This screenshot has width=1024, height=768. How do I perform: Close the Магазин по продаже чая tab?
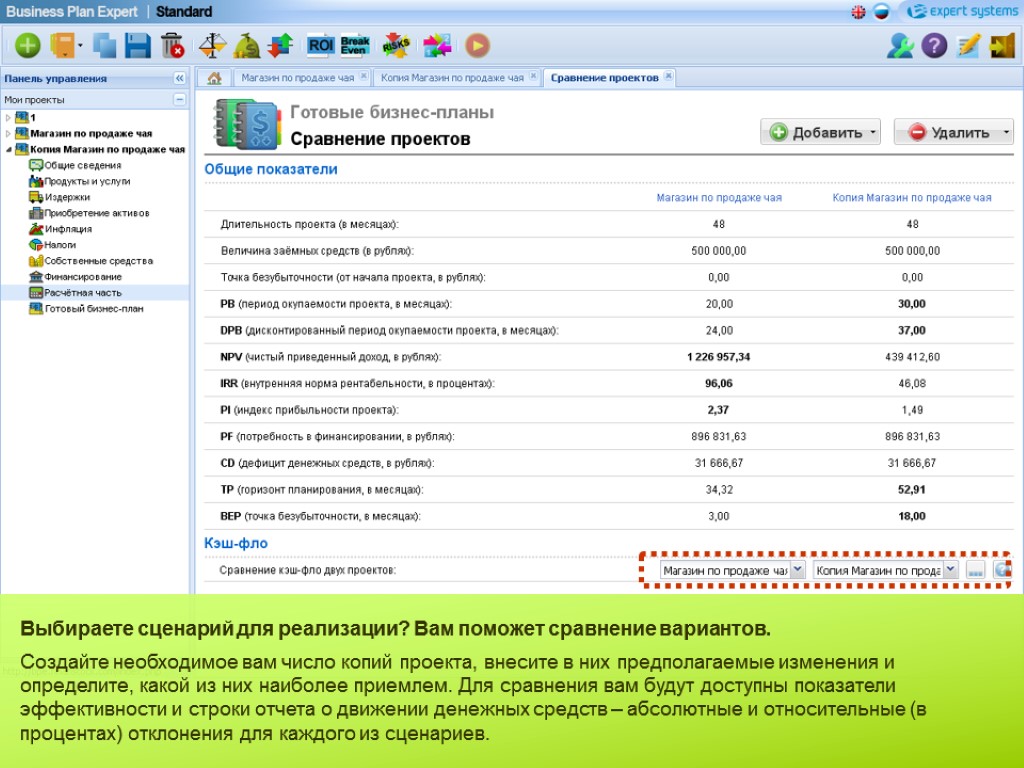(364, 76)
